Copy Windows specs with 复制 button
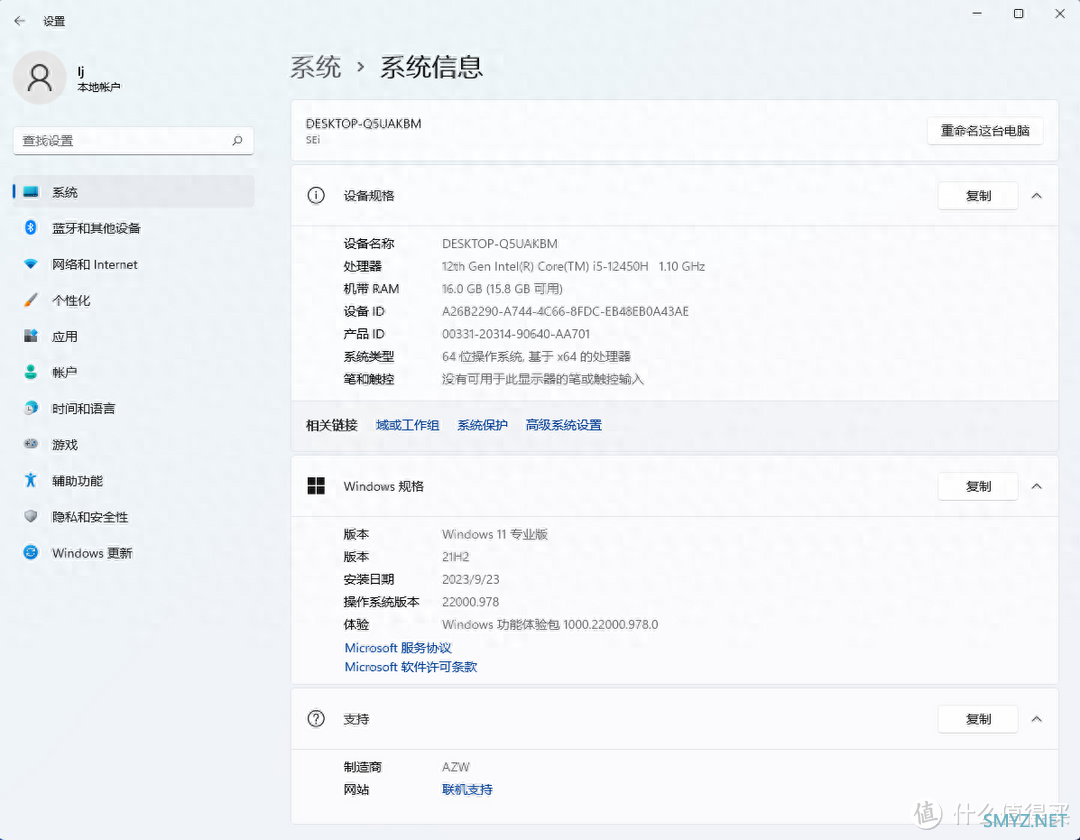Viewport: 1080px width, 840px height. [978, 487]
